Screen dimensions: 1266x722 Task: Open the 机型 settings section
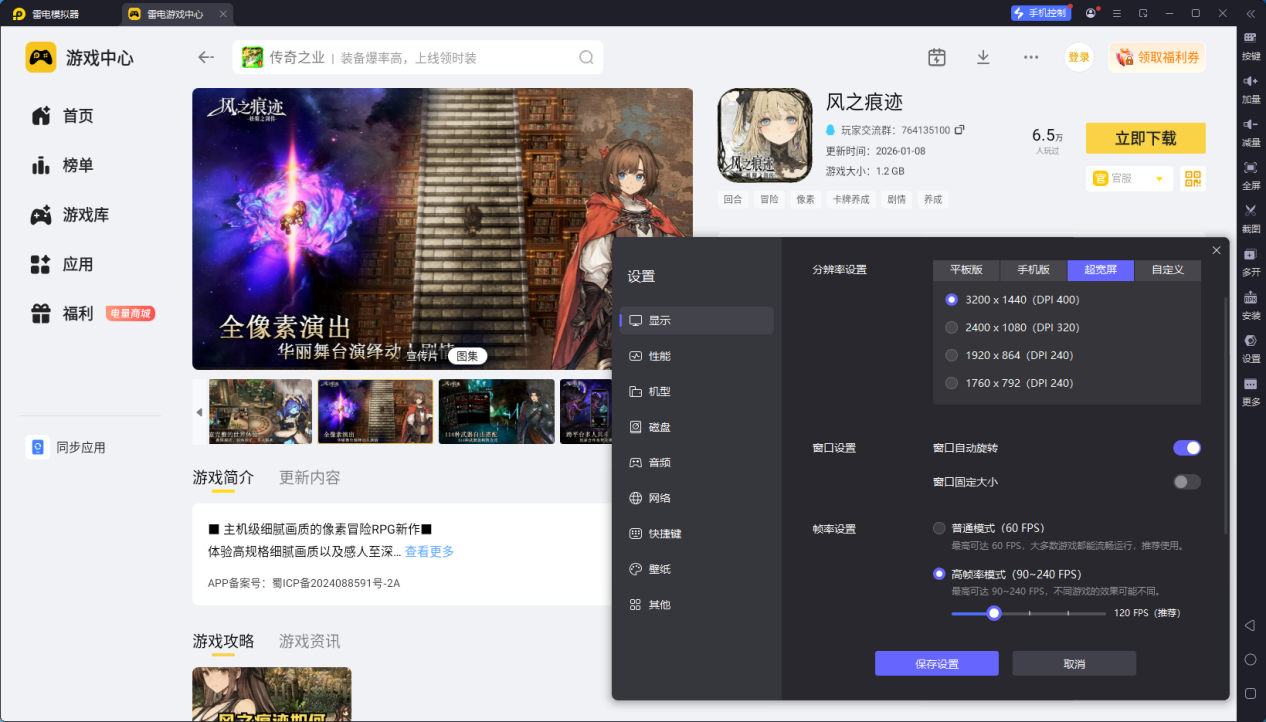click(x=697, y=392)
